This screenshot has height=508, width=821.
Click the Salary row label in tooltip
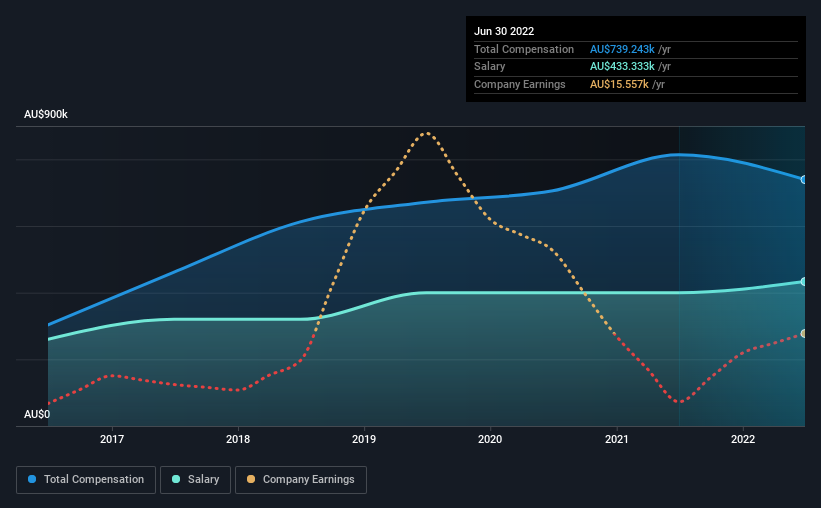click(490, 67)
